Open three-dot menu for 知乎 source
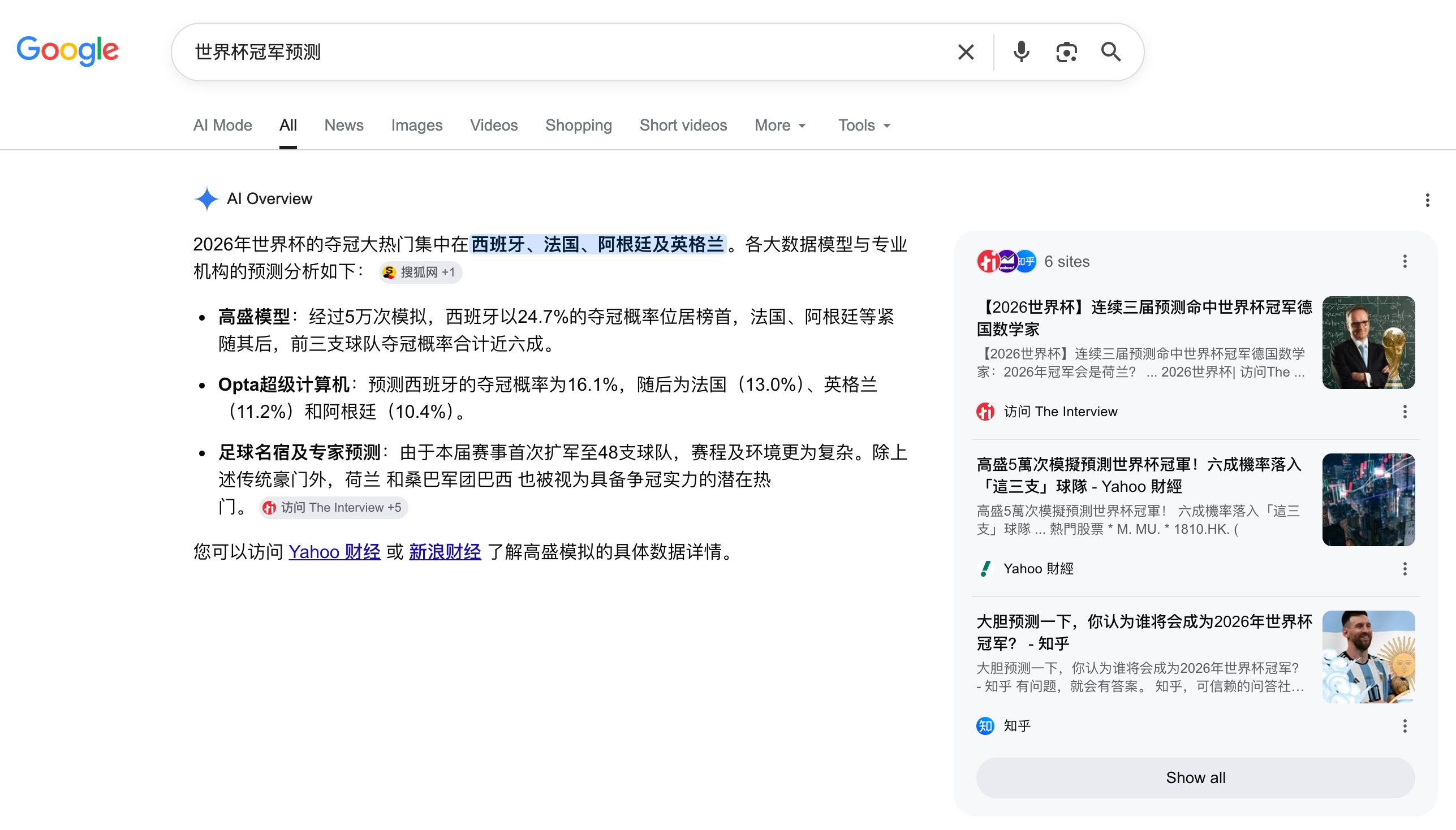The width and height of the screenshot is (1456, 830). 1405,726
